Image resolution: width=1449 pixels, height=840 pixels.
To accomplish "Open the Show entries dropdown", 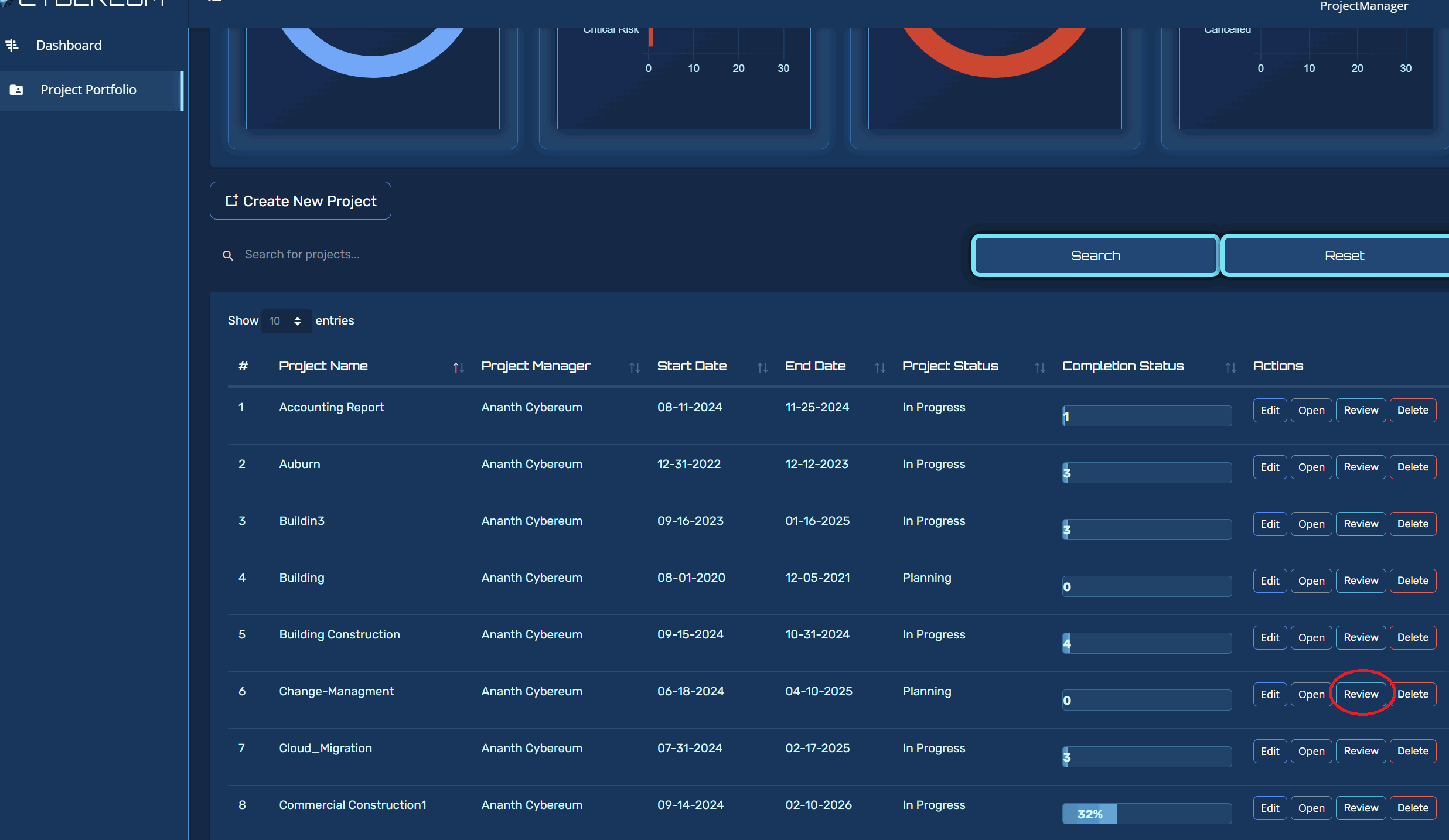I will (285, 321).
